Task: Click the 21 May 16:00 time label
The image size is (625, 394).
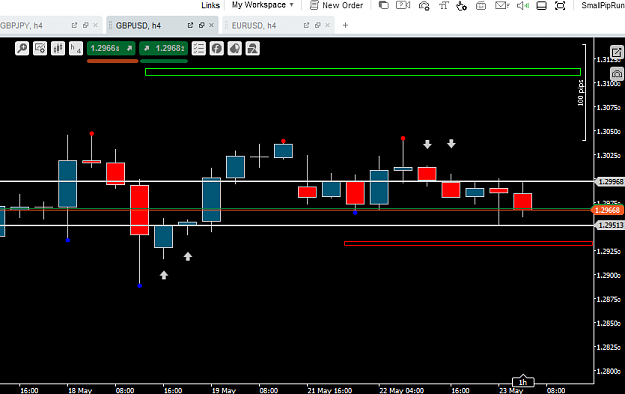Action: [x=329, y=390]
